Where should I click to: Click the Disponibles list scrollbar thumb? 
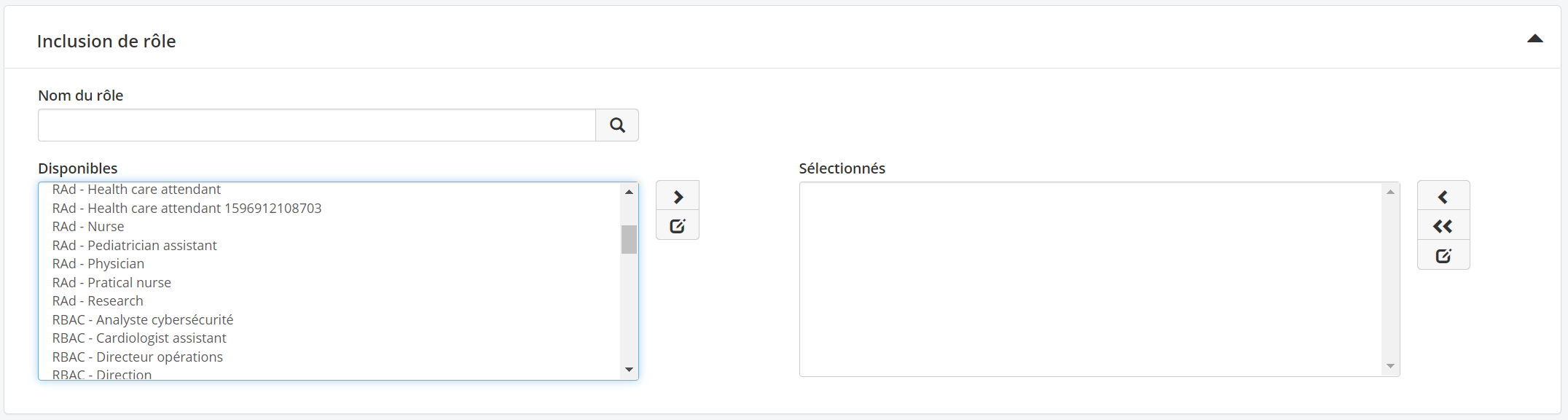(x=629, y=239)
